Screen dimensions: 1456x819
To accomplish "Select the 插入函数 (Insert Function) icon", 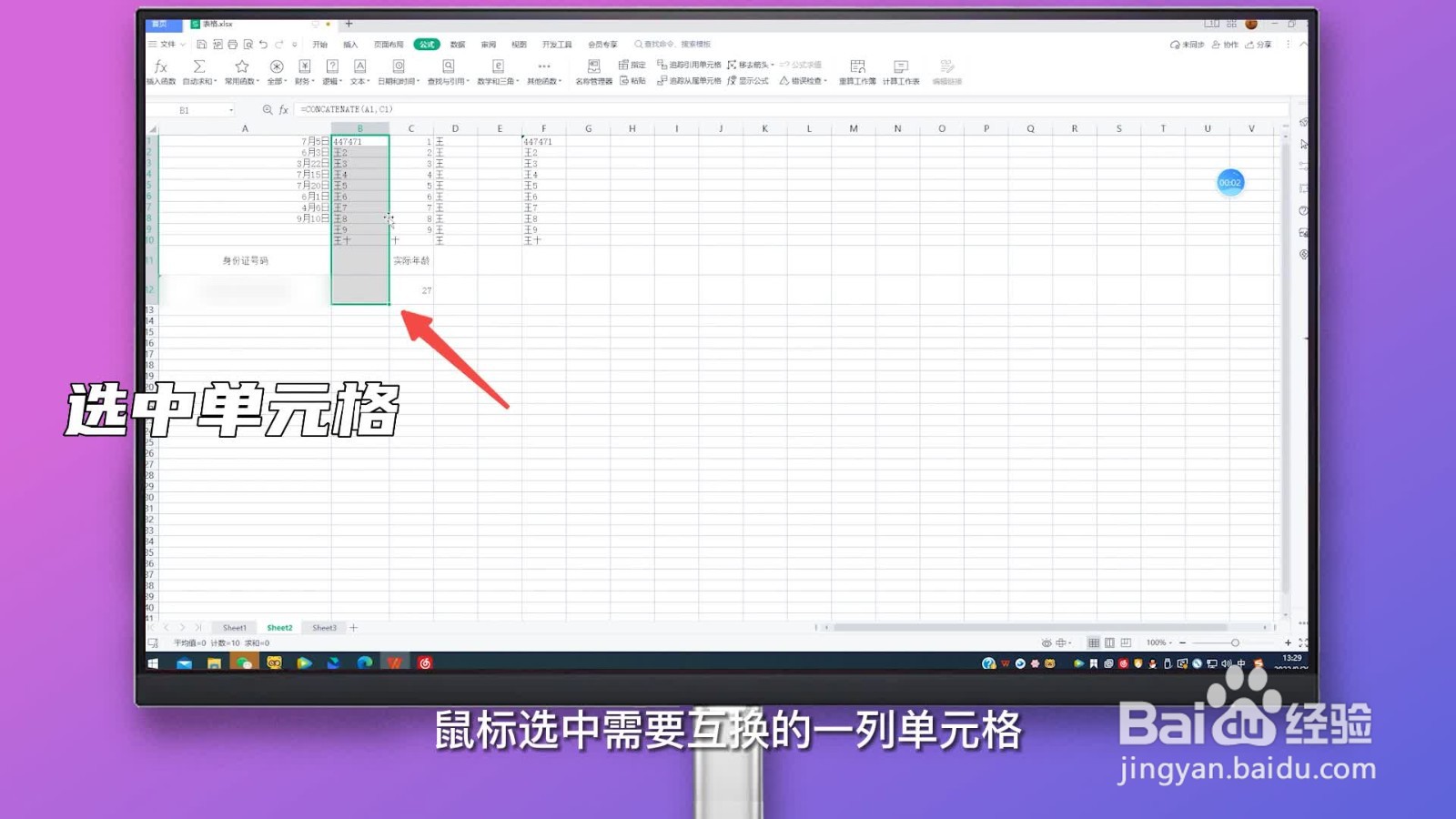I will click(x=161, y=71).
